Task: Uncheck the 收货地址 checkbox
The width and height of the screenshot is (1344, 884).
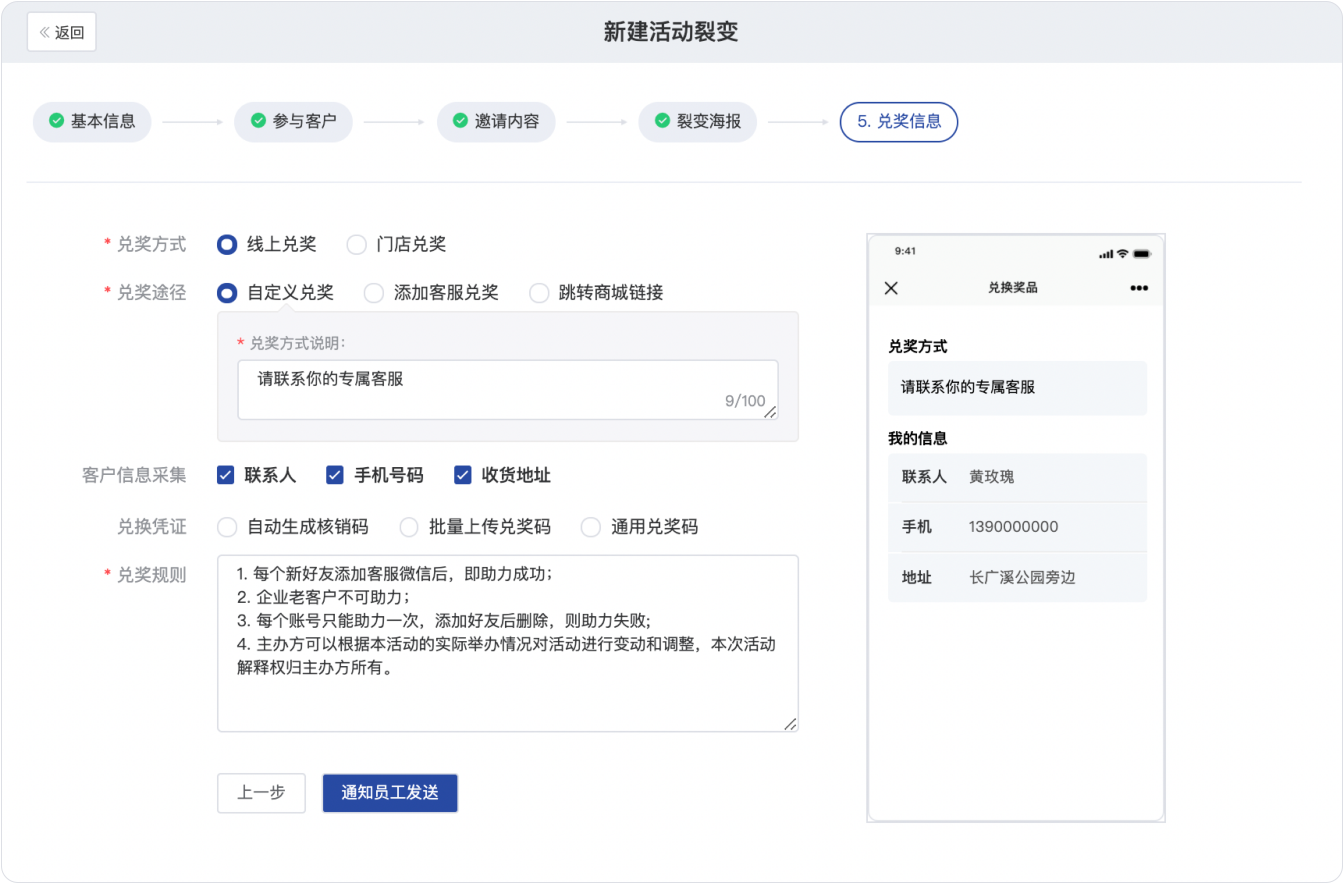Action: (462, 475)
